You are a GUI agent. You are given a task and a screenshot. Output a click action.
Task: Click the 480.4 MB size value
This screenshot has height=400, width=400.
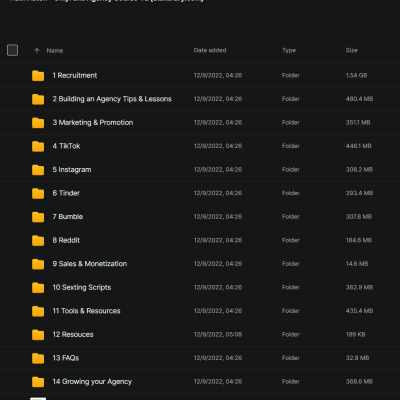(359, 99)
